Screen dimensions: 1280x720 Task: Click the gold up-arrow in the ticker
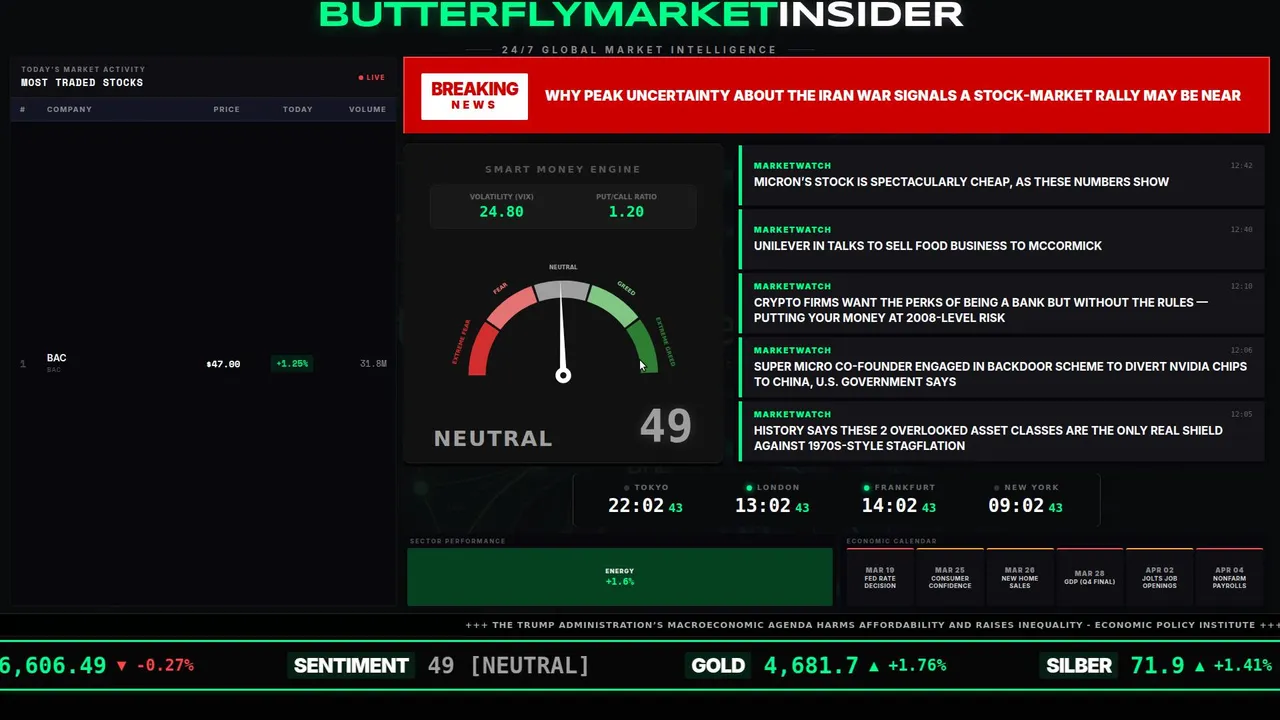coord(874,666)
